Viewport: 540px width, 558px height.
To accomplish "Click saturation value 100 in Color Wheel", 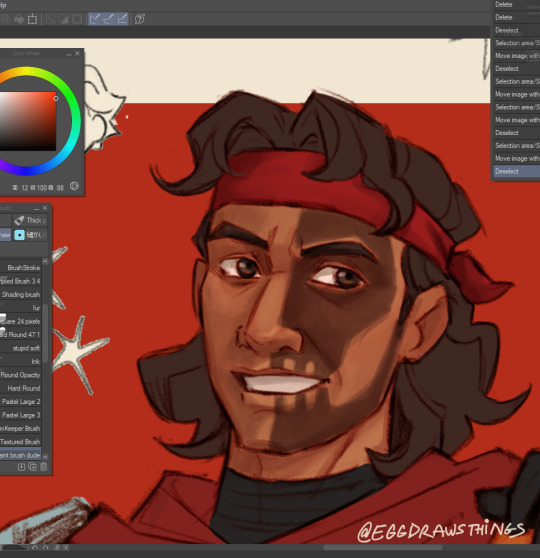I will point(42,188).
